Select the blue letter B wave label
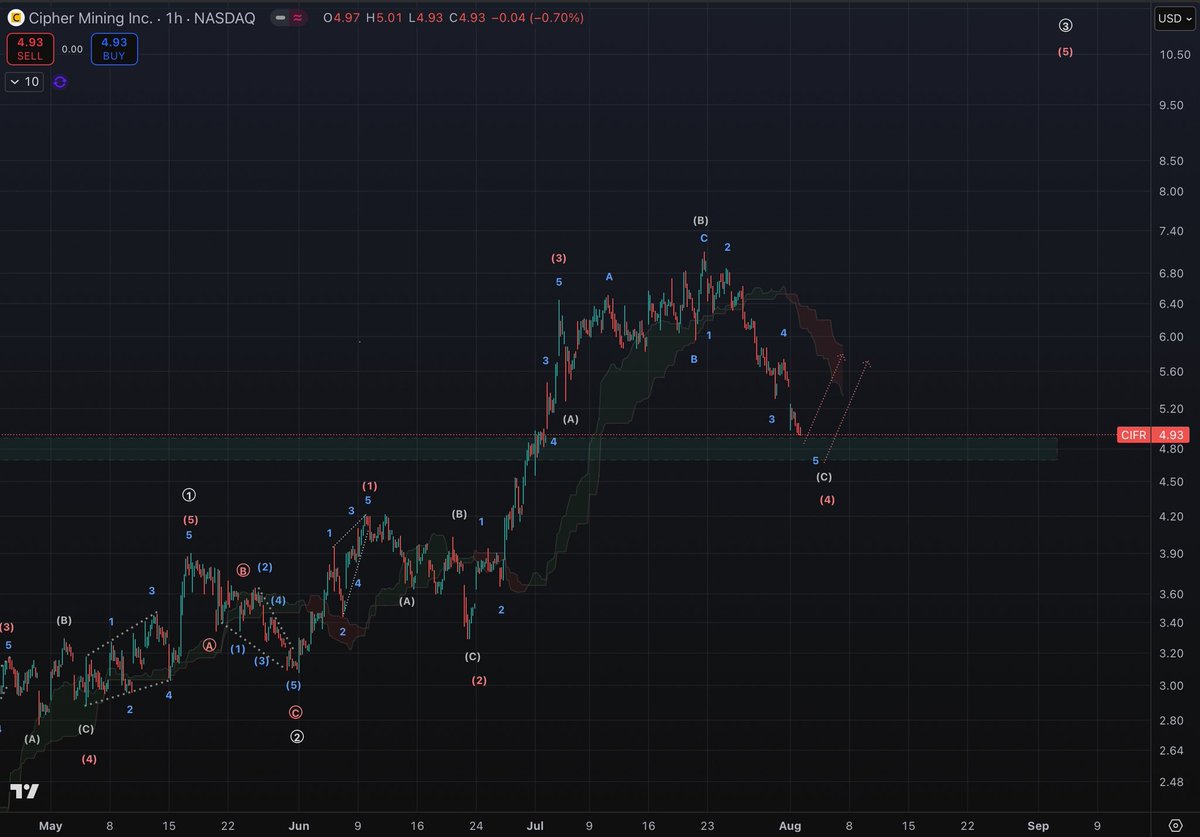This screenshot has height=837, width=1200. 693,358
